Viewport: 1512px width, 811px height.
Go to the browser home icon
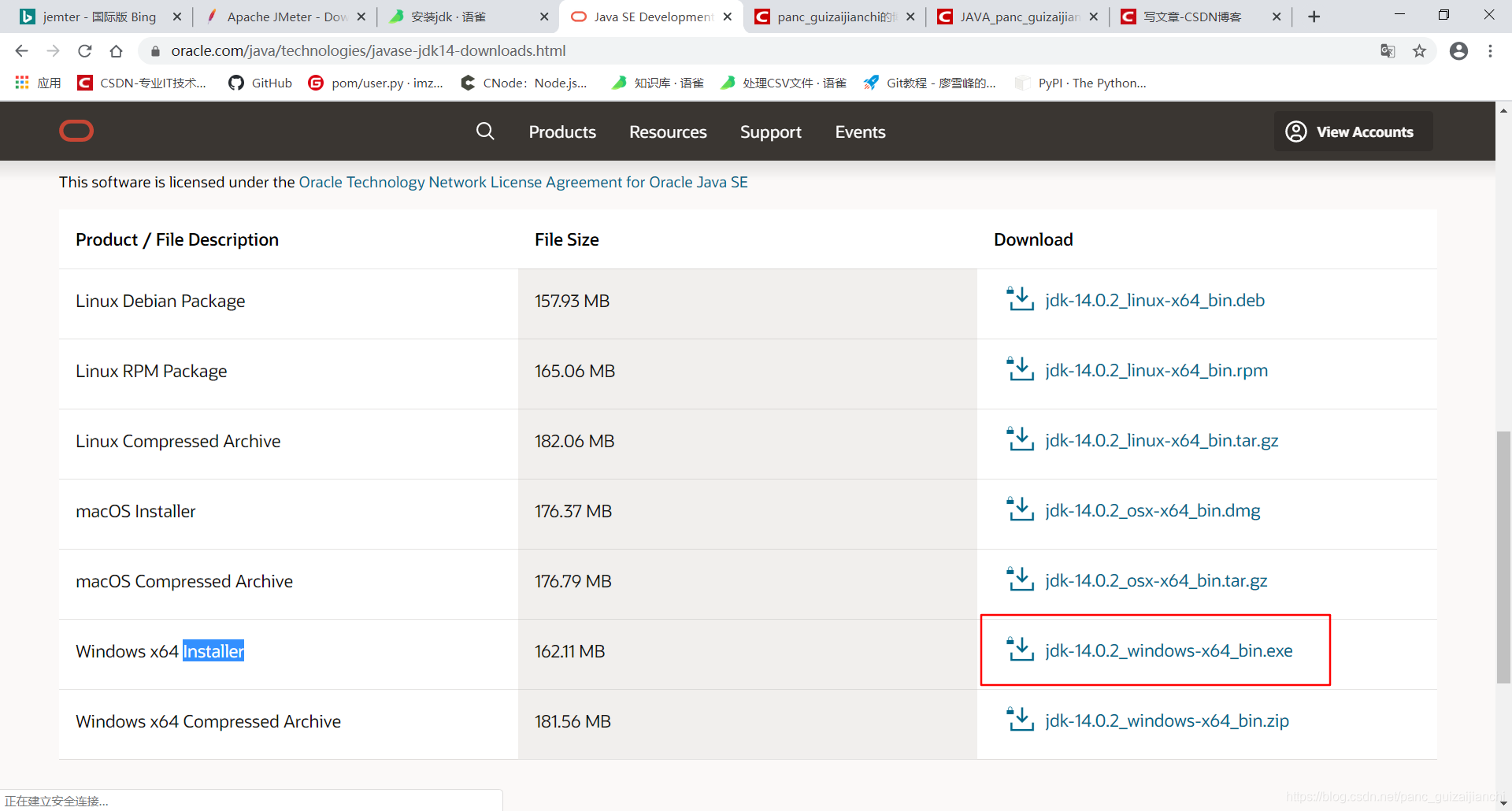coord(116,51)
